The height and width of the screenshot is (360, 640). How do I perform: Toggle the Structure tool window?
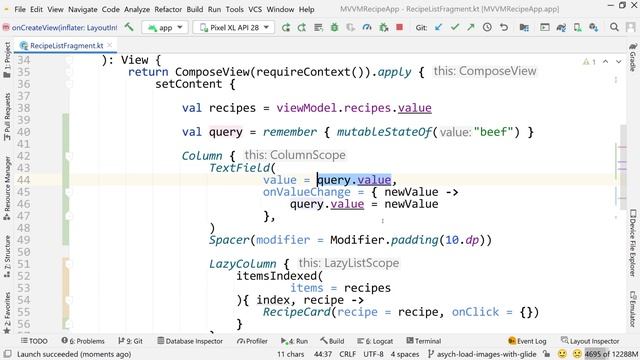7,257
